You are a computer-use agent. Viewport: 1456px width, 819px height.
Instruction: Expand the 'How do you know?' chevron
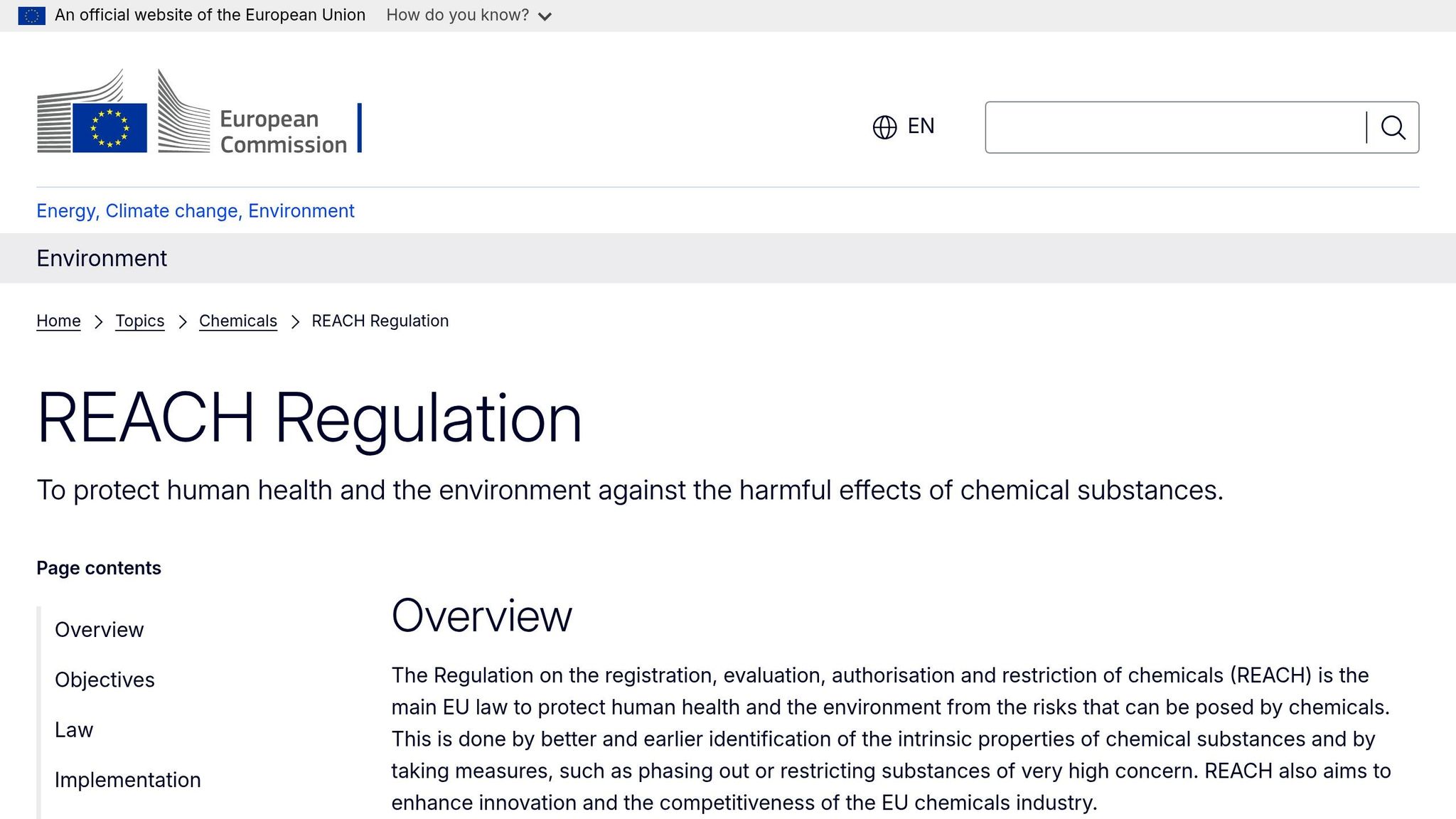pyautogui.click(x=545, y=16)
